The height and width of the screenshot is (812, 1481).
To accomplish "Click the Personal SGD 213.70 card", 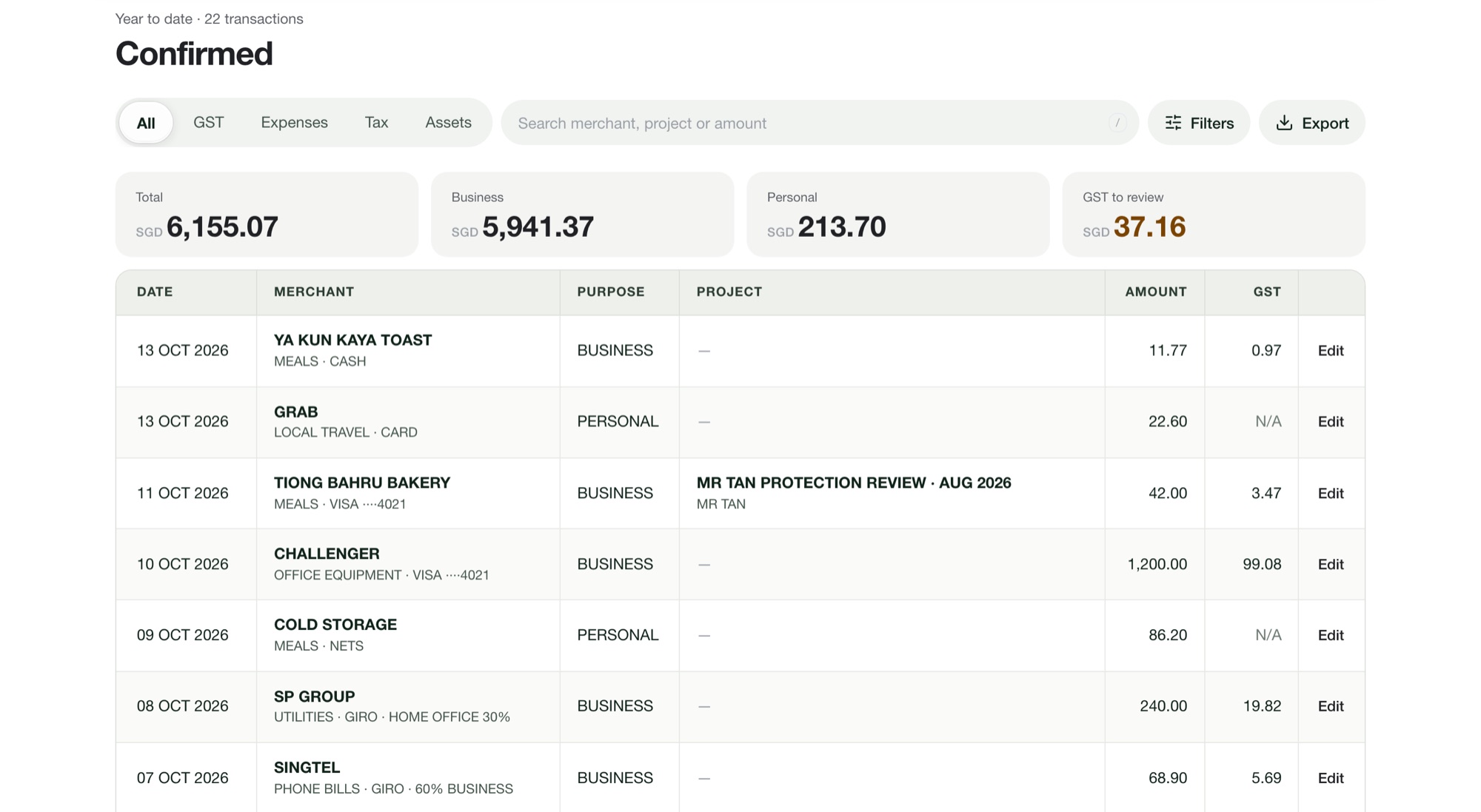I will [x=897, y=215].
